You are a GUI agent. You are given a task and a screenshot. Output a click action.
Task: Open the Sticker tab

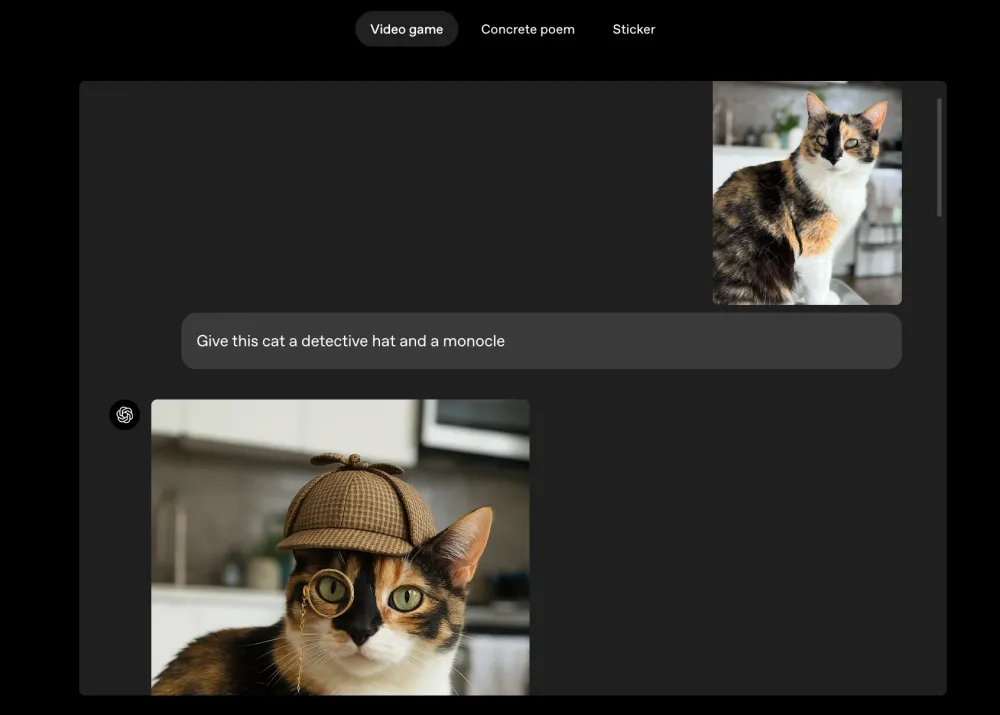633,29
